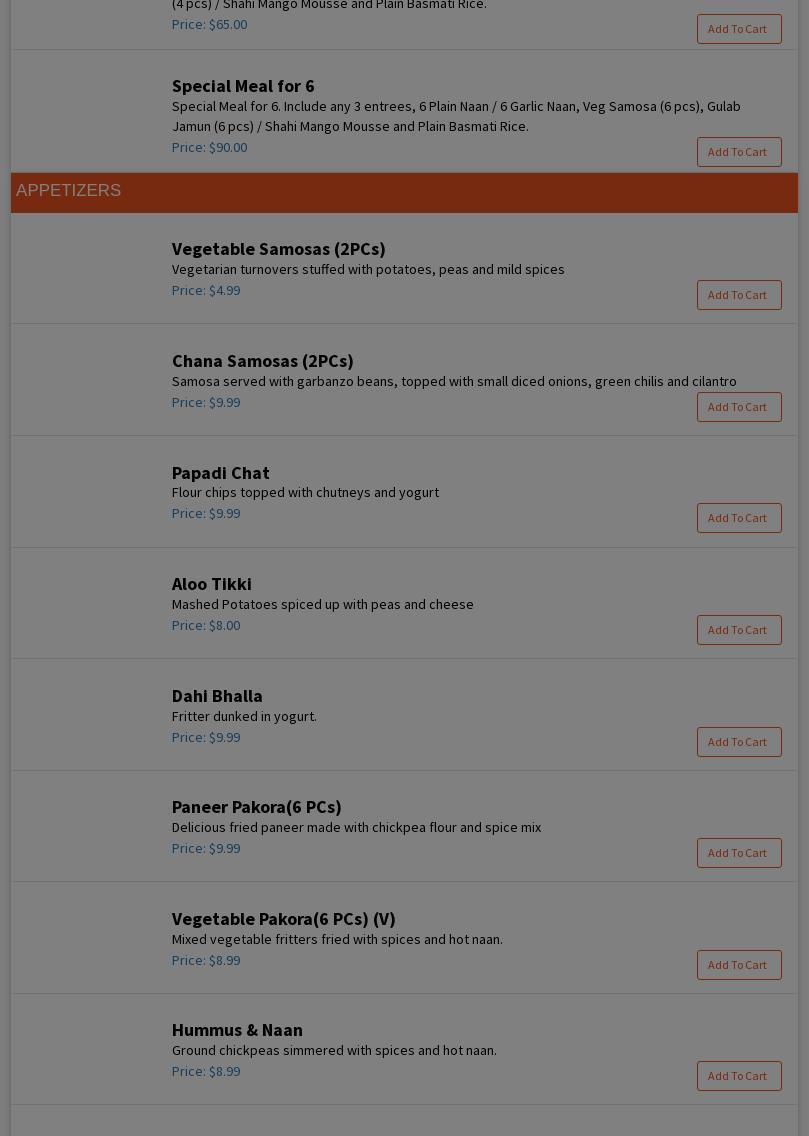Viewport: 809px width, 1136px height.
Task: Add Chana Samosas to the cart
Action: (x=739, y=407)
